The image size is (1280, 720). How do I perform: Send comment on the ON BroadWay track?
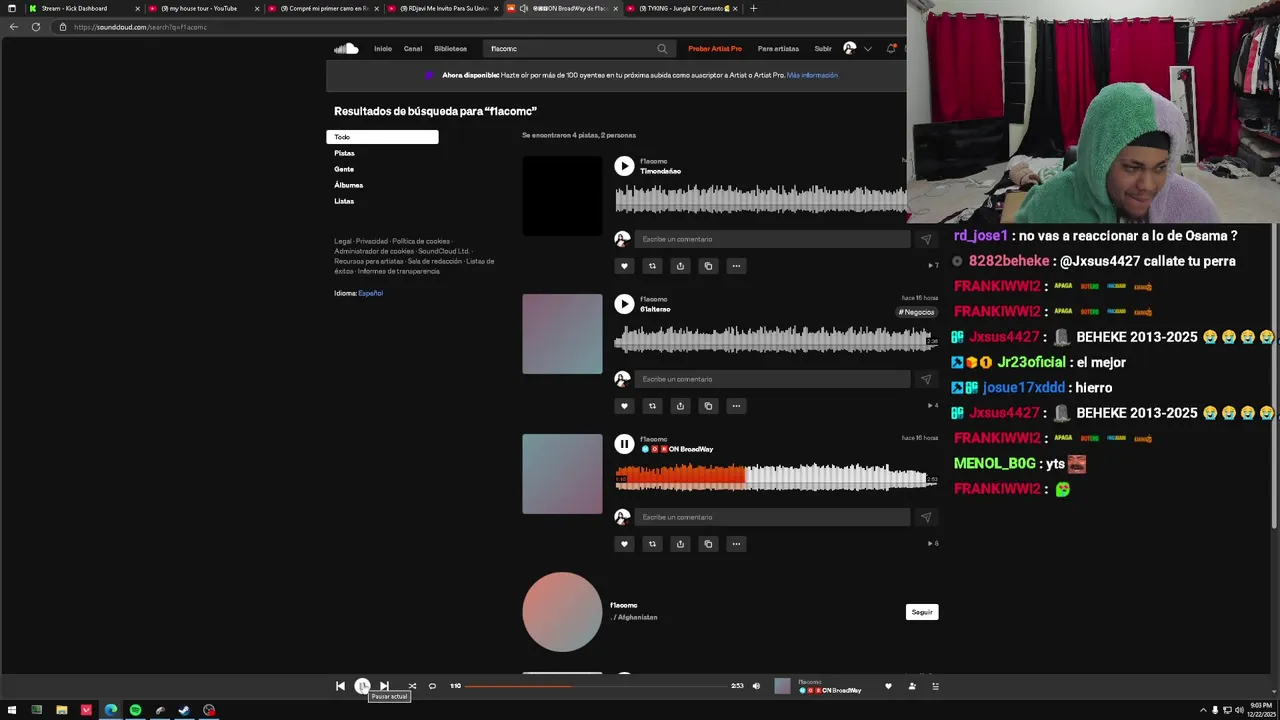tap(925, 517)
